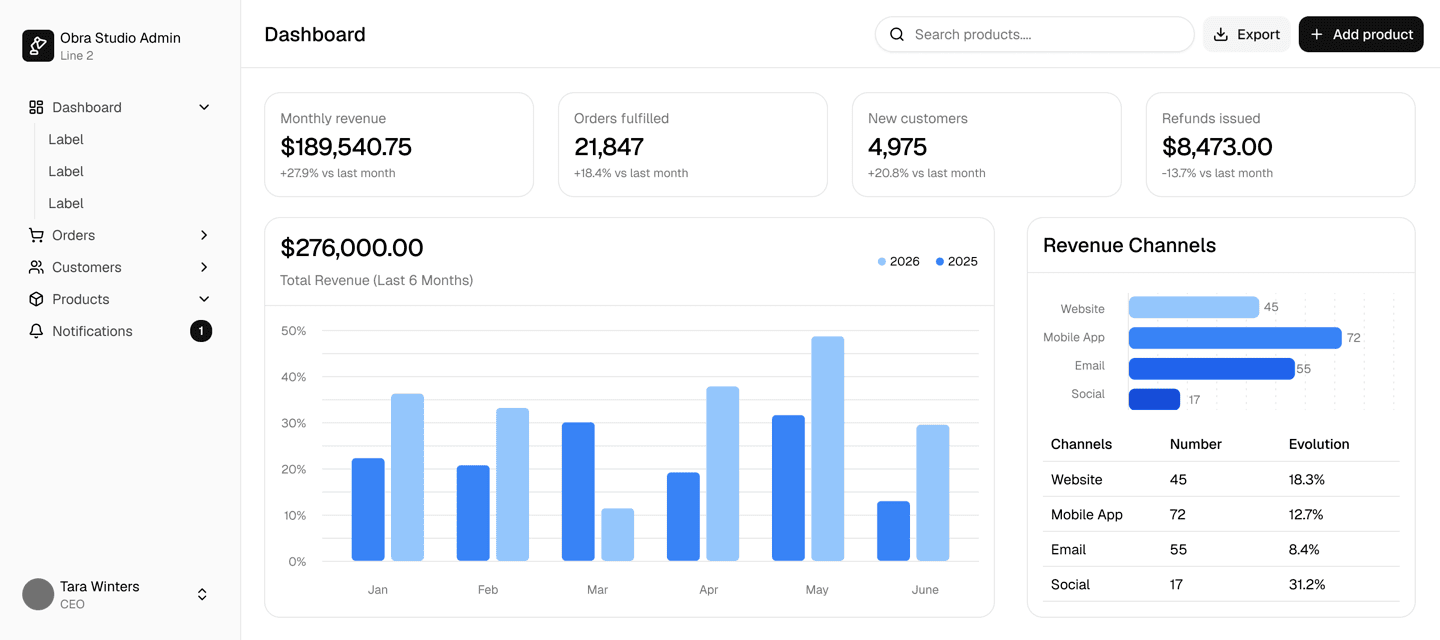Click the Customers people icon

(36, 267)
